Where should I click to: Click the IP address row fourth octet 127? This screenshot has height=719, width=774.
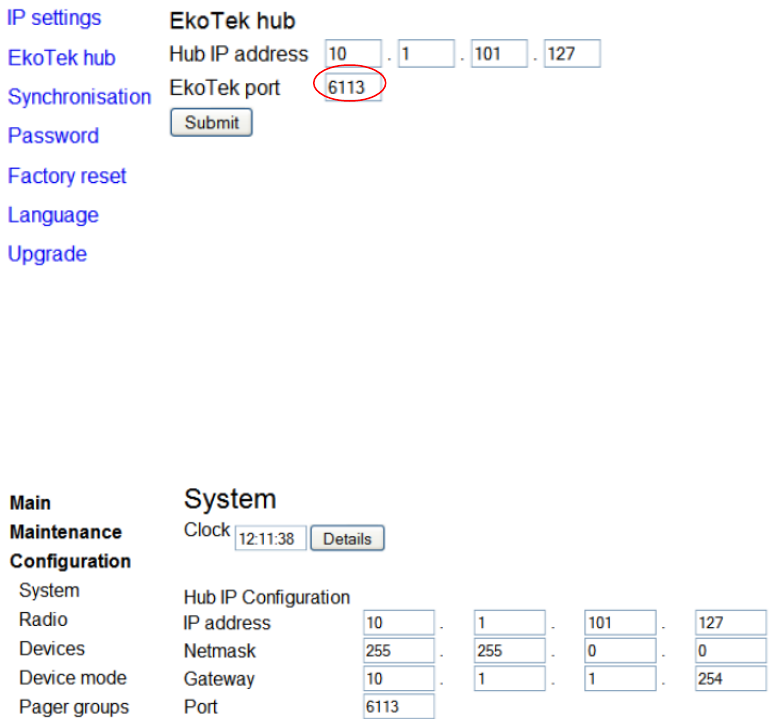tap(731, 623)
